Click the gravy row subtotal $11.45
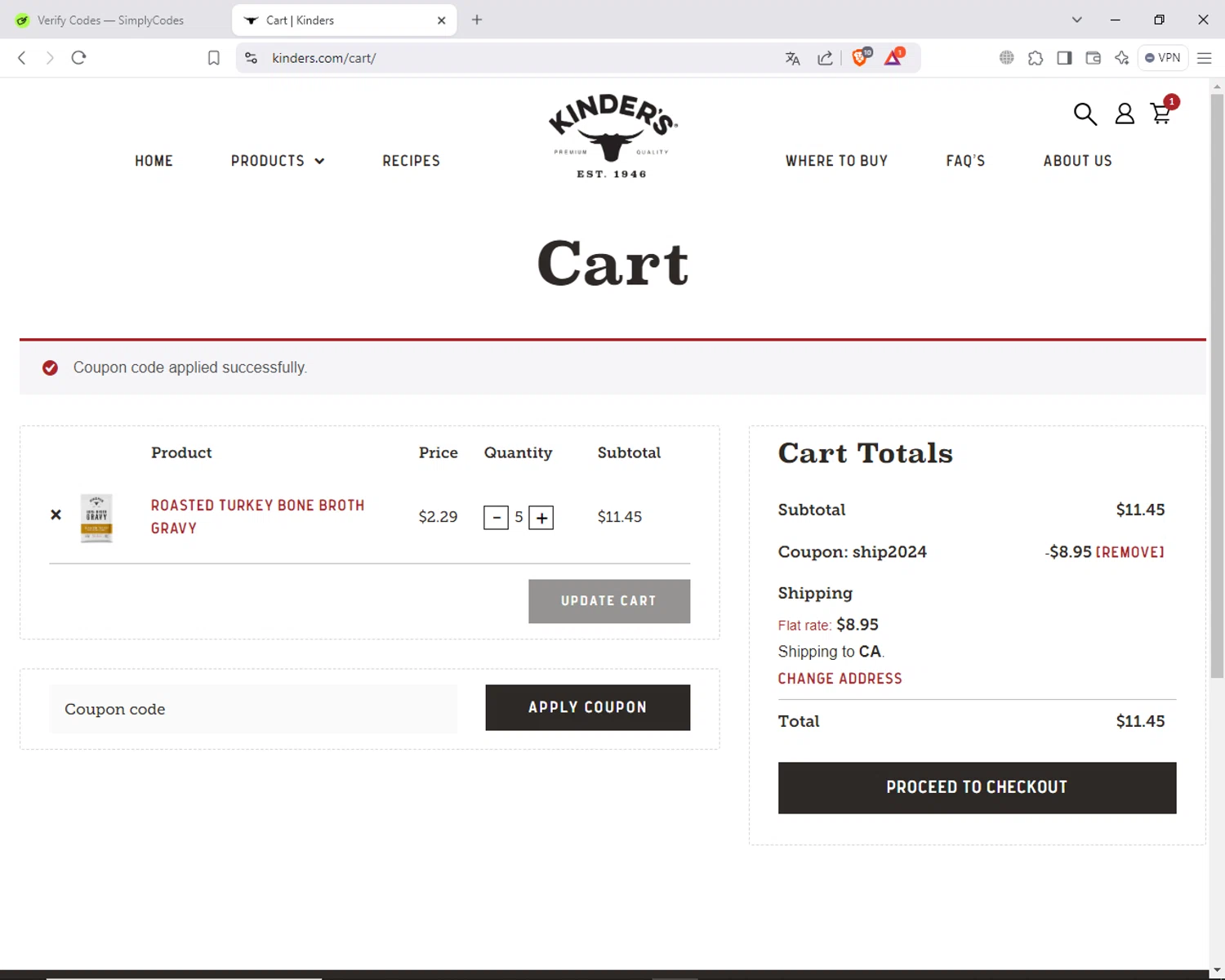The height and width of the screenshot is (980, 1225). point(620,517)
